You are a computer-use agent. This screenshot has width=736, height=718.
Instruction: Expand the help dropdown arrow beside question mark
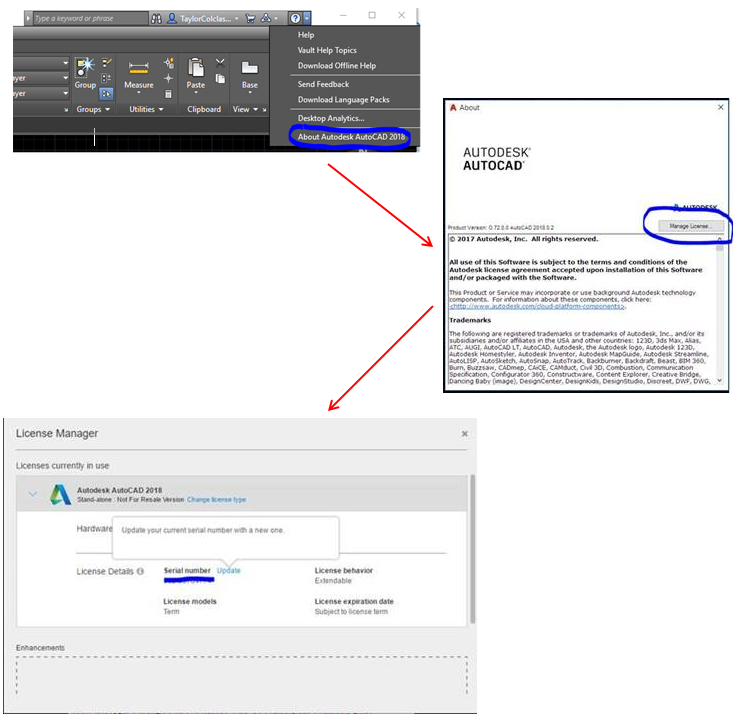[307, 18]
